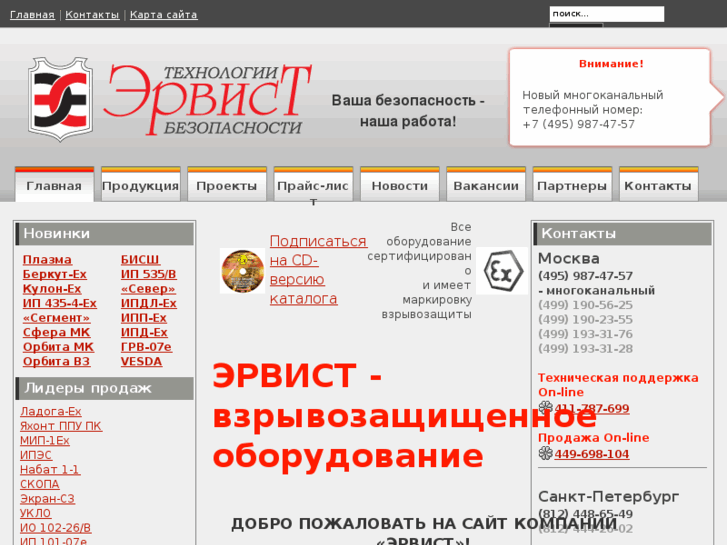Open the Контакты link in top bar

(92, 15)
